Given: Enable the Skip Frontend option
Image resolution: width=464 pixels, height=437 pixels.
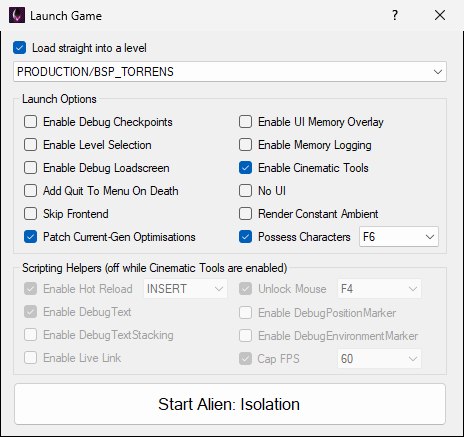Looking at the screenshot, I should pos(30,214).
